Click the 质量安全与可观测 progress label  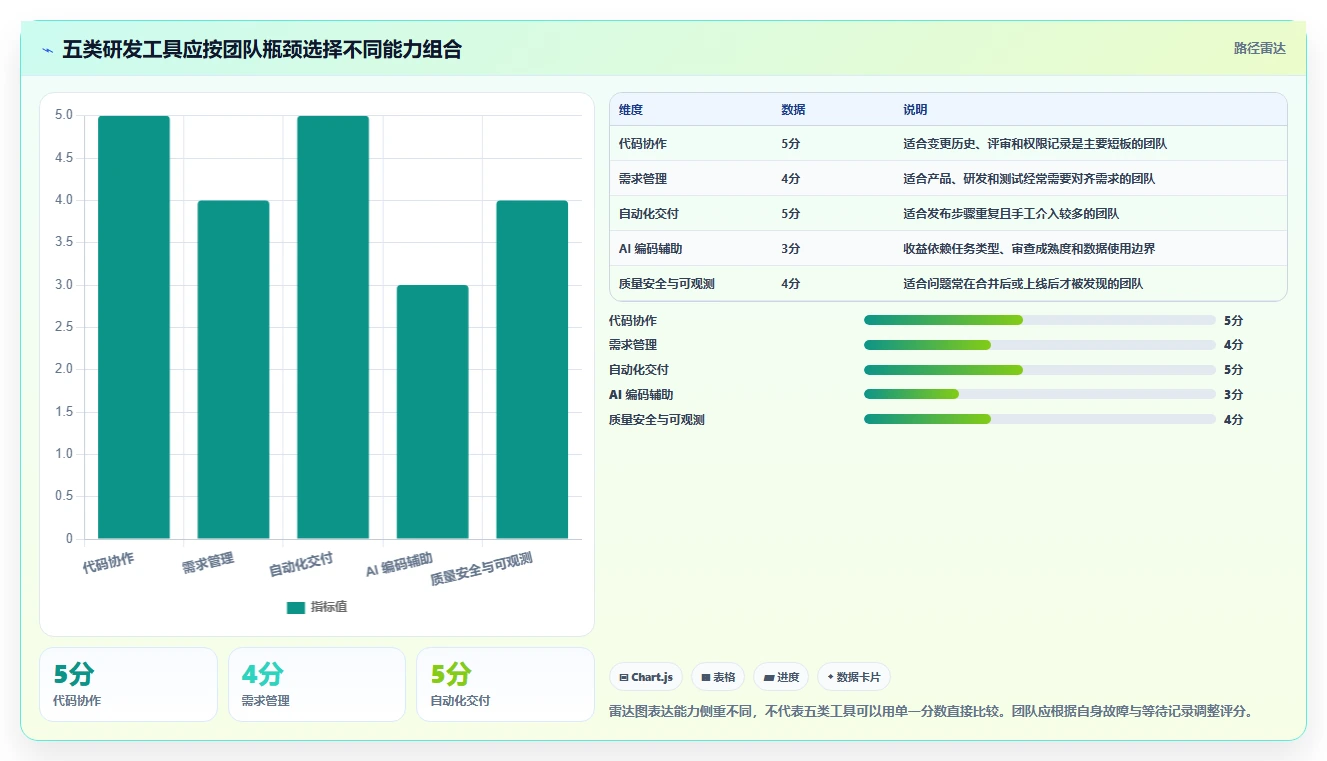pyautogui.click(x=657, y=419)
